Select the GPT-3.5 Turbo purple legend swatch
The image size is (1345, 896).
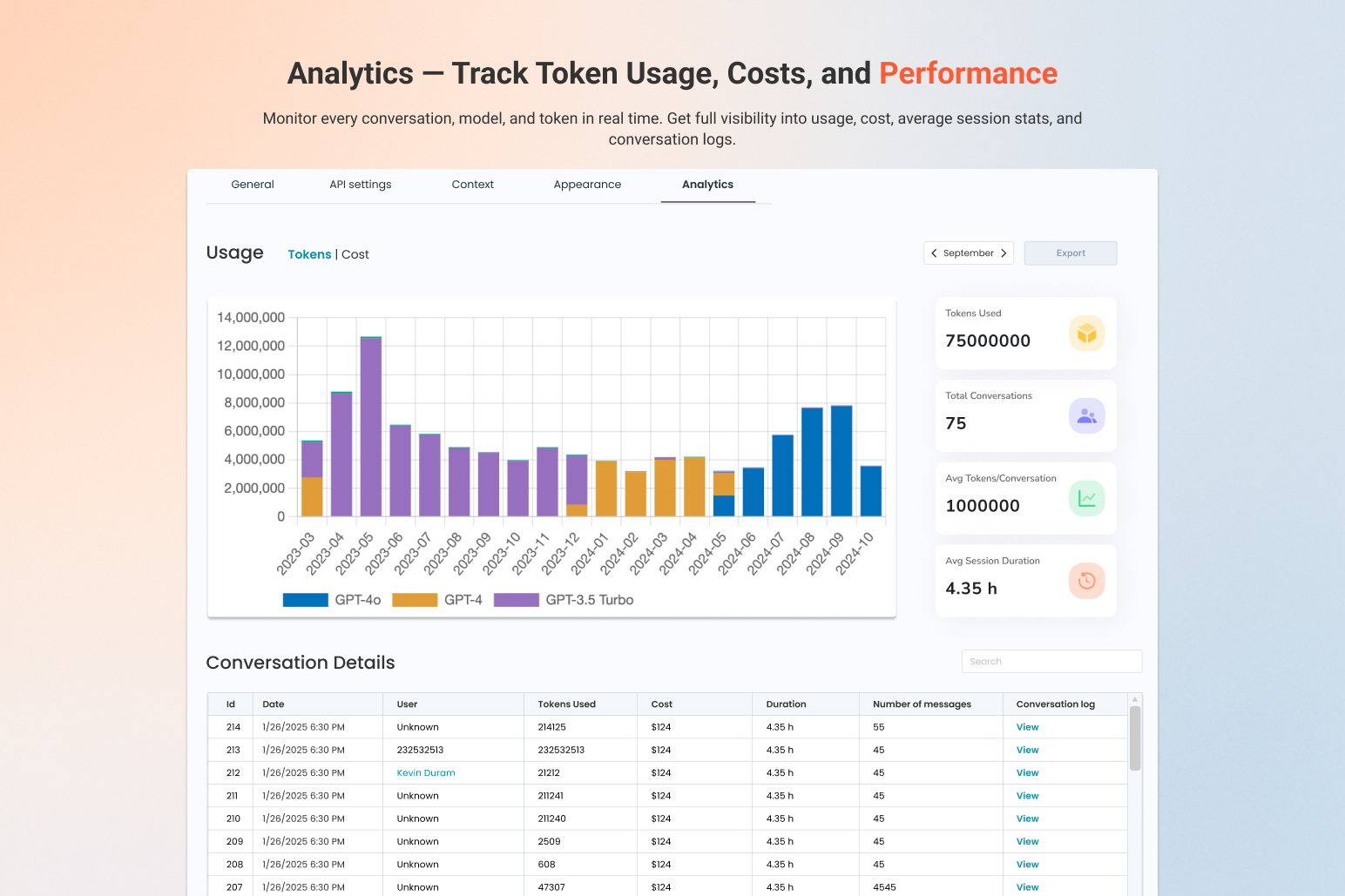click(x=517, y=599)
